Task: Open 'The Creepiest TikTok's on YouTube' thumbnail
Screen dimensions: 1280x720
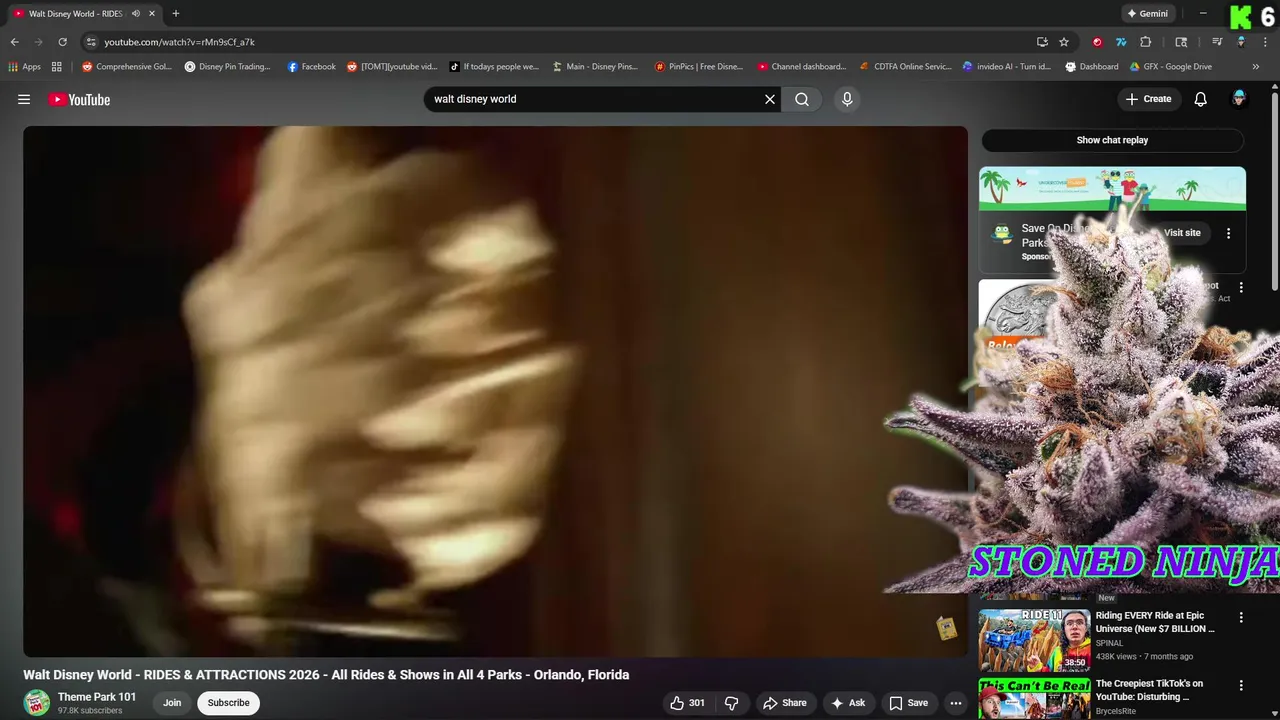Action: (x=1034, y=698)
